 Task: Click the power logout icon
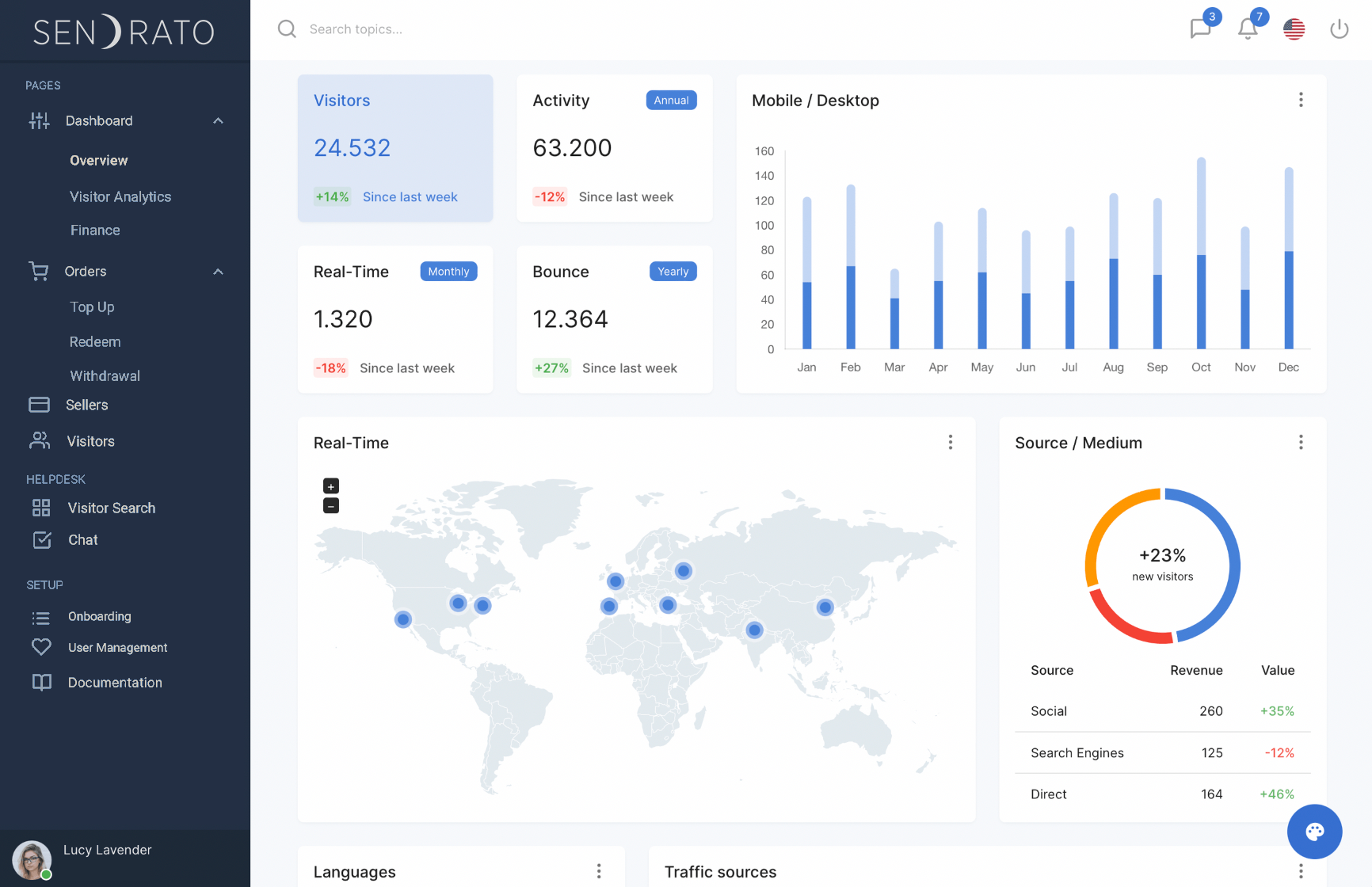1339,29
